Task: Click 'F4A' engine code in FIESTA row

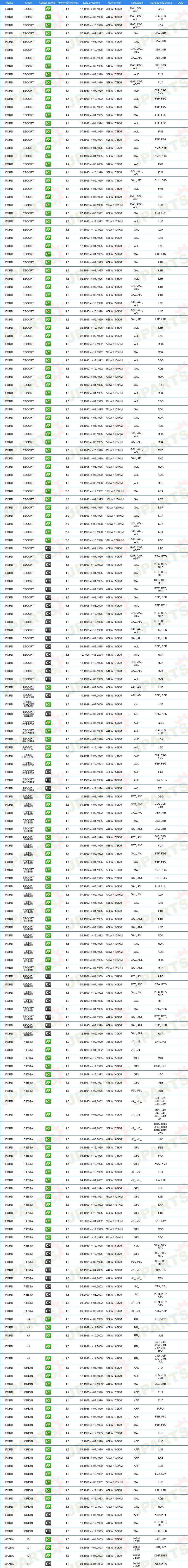Action: click(161, 1156)
